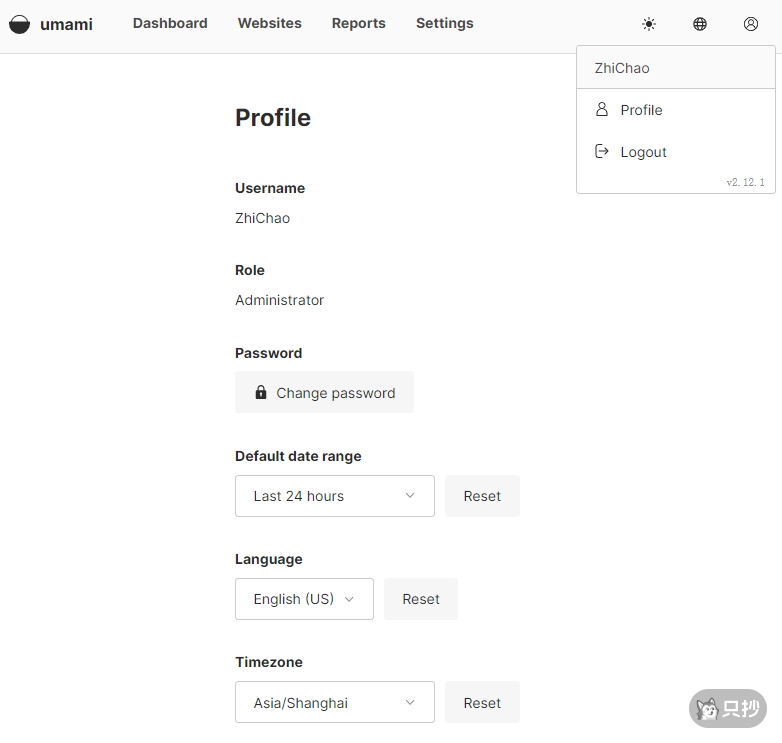The image size is (782, 743).
Task: Click the logout arrow icon
Action: pos(602,151)
